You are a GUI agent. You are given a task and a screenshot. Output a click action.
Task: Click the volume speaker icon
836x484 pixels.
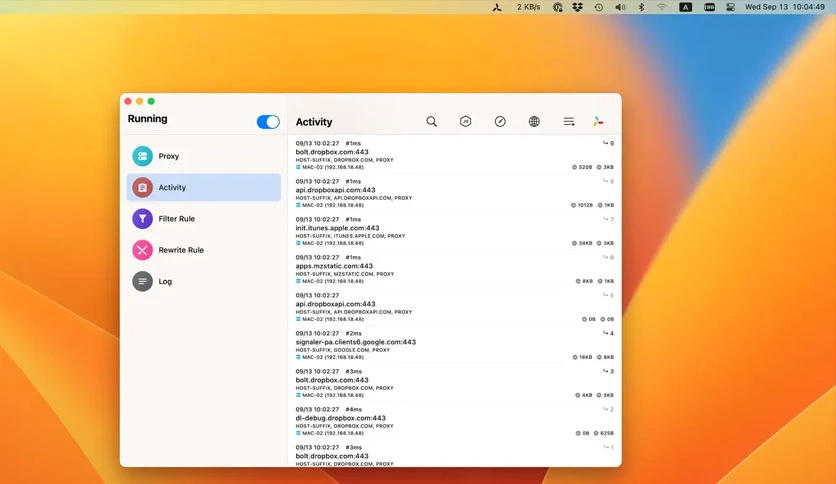[620, 7]
